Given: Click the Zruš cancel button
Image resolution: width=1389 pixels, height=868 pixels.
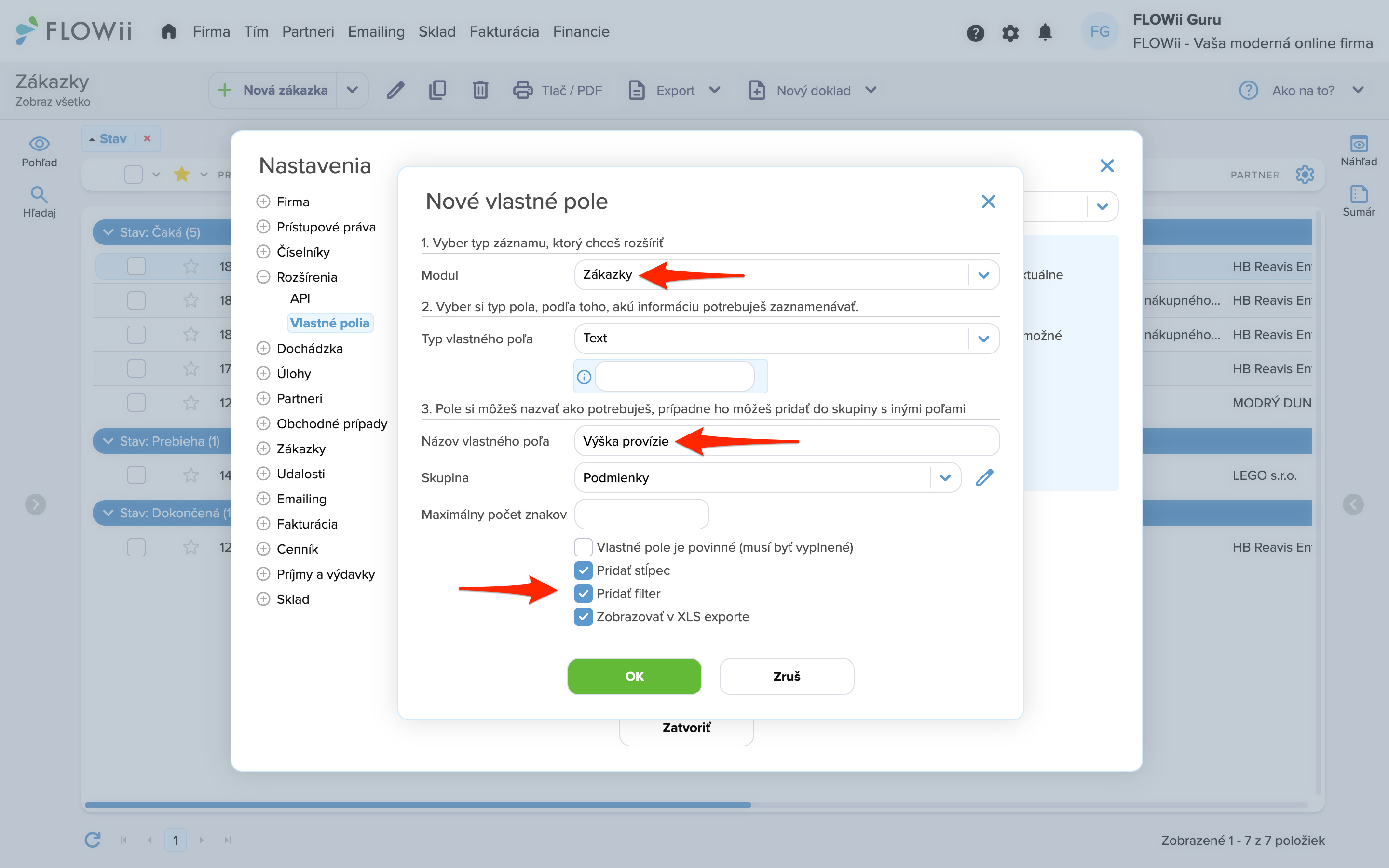Looking at the screenshot, I should click(786, 676).
